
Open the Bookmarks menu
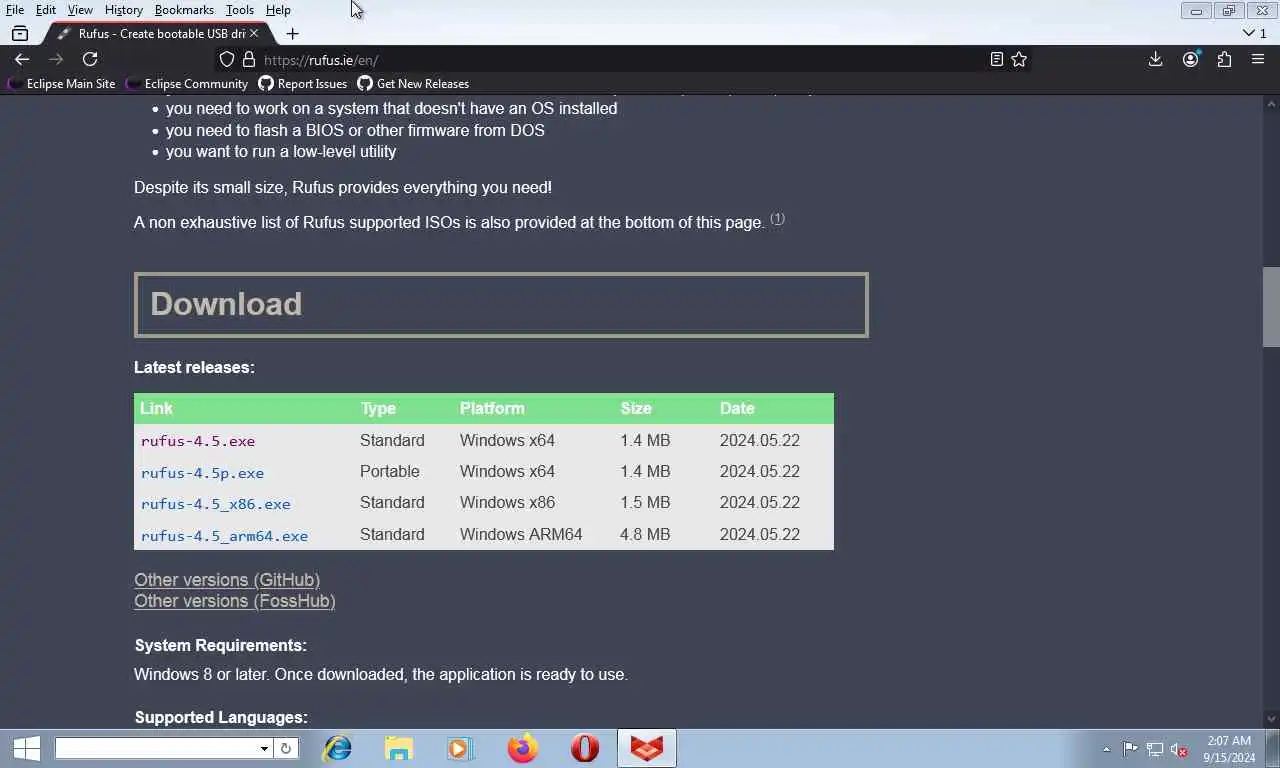(x=184, y=10)
